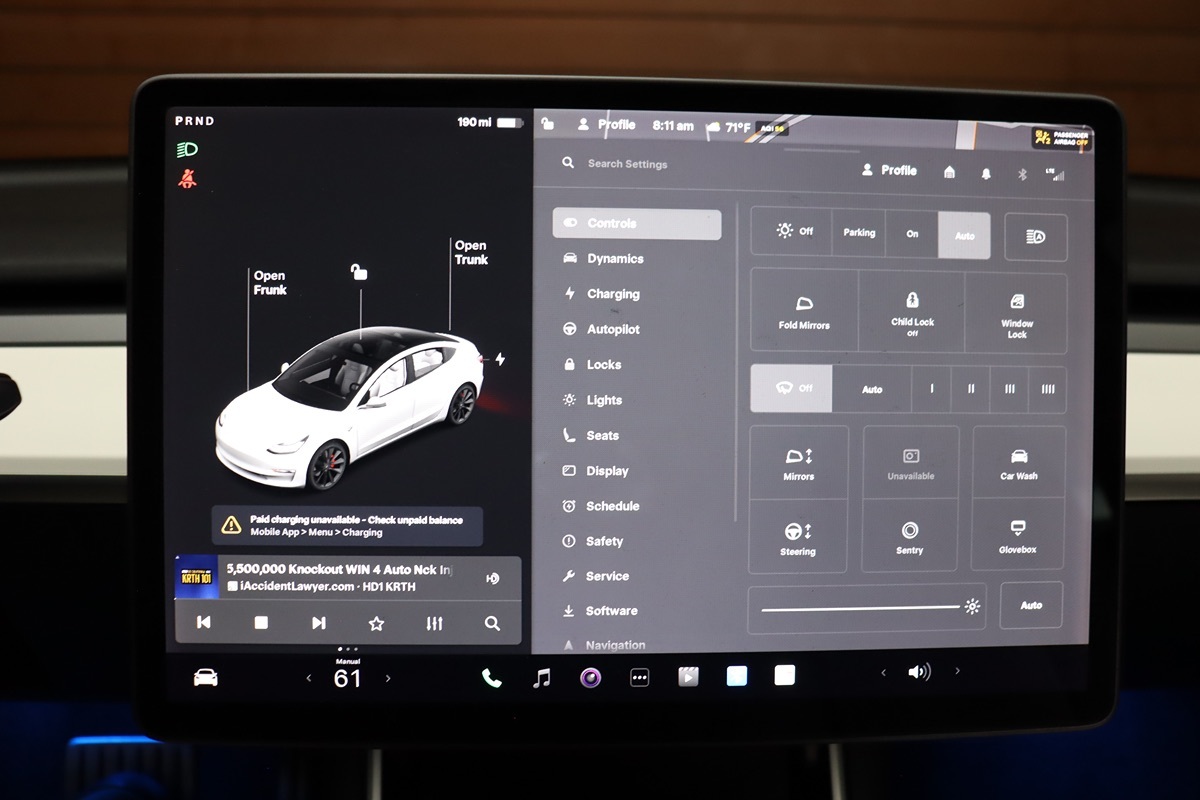Favorite the current radio station with the star
This screenshot has height=800, width=1200.
point(376,623)
